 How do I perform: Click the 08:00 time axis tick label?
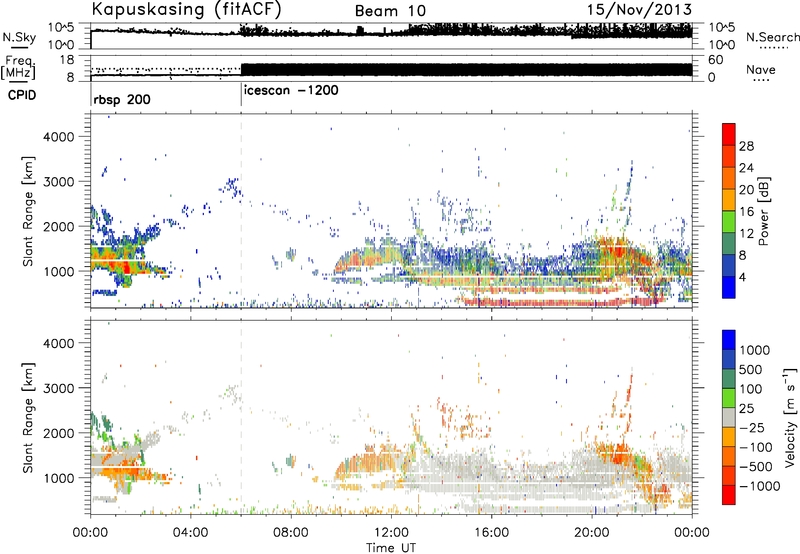click(x=291, y=533)
